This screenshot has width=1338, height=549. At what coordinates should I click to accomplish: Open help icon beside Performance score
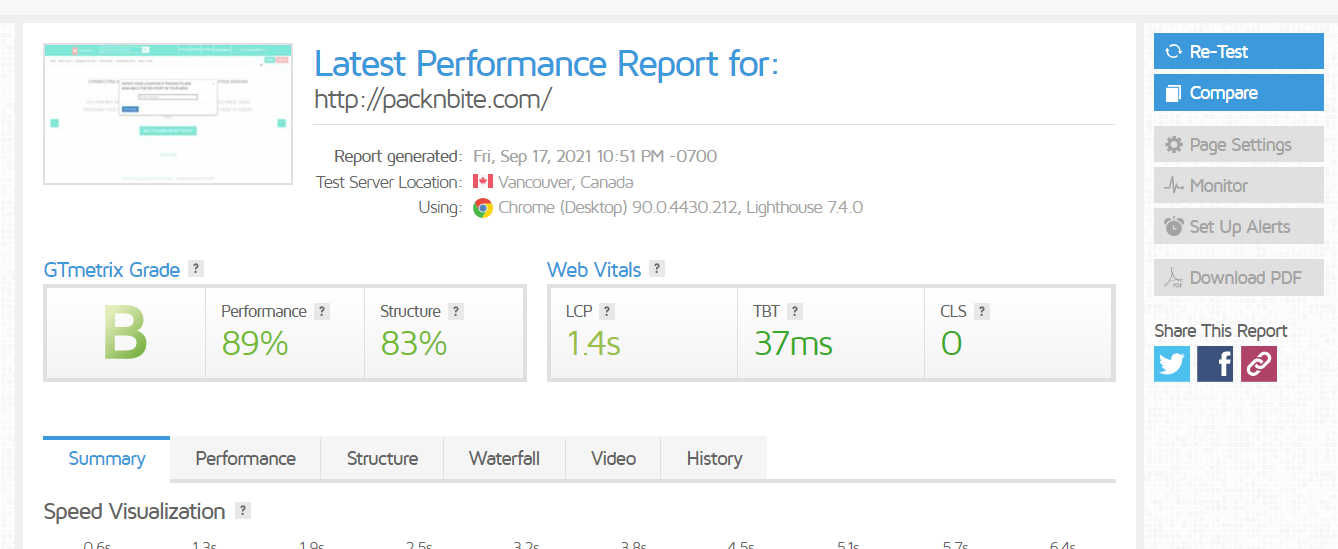(x=322, y=312)
